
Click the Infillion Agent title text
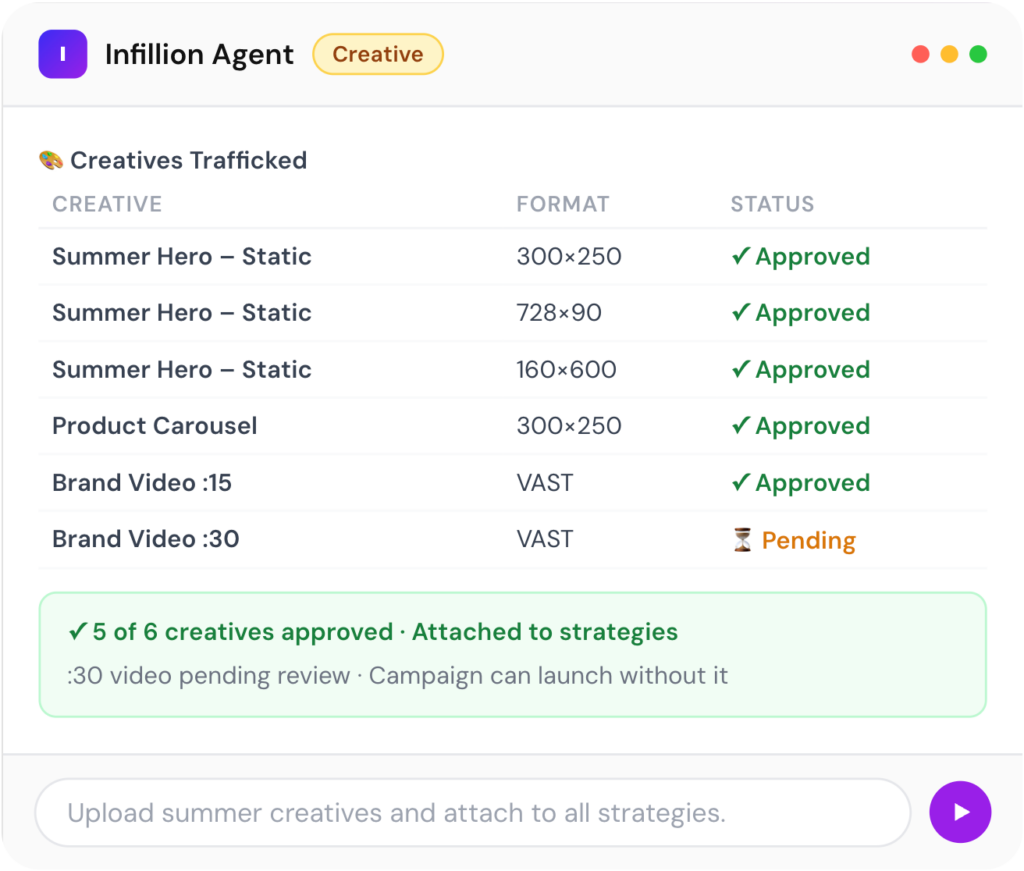tap(199, 54)
